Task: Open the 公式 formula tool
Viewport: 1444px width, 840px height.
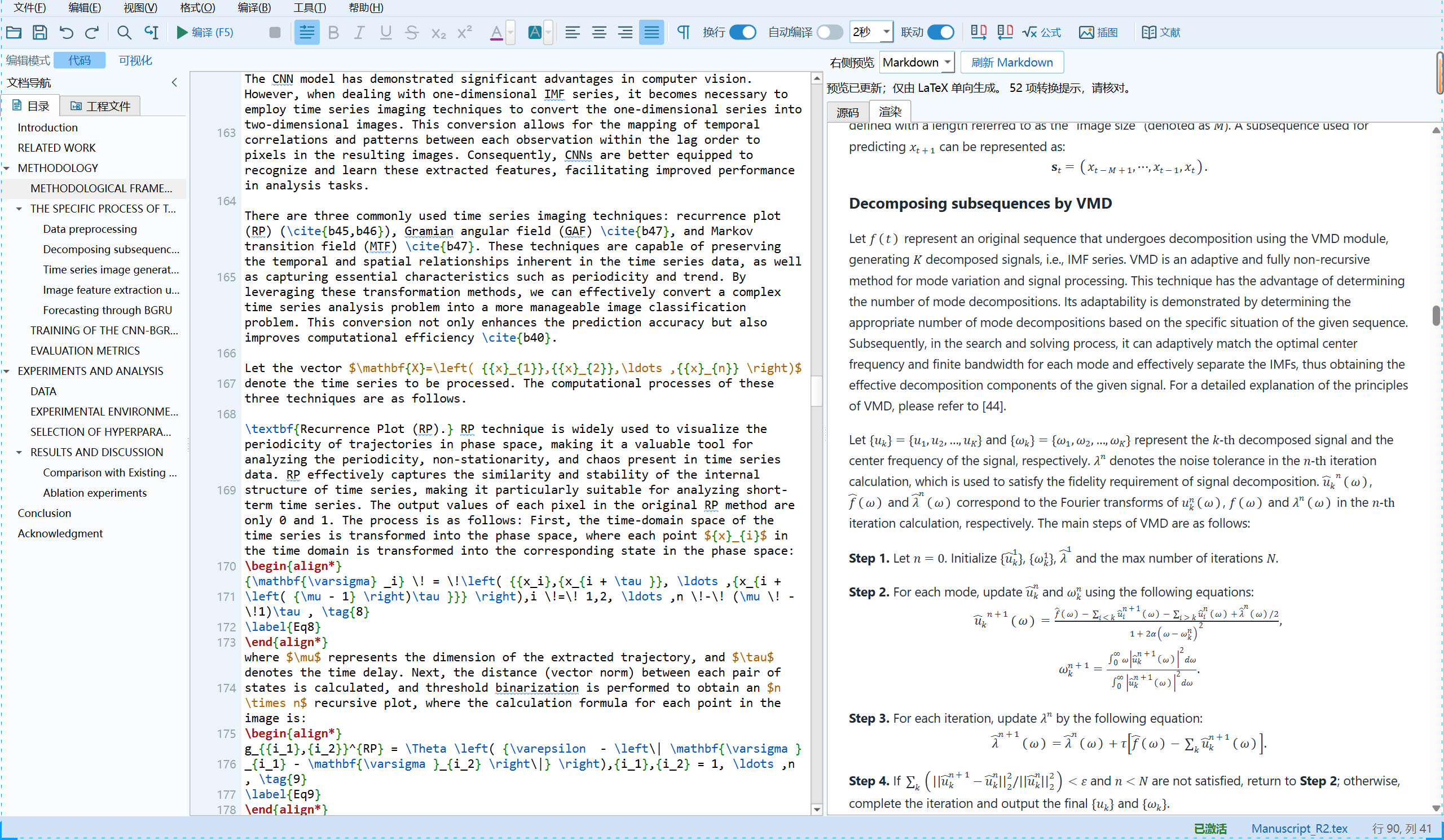Action: tap(1041, 32)
